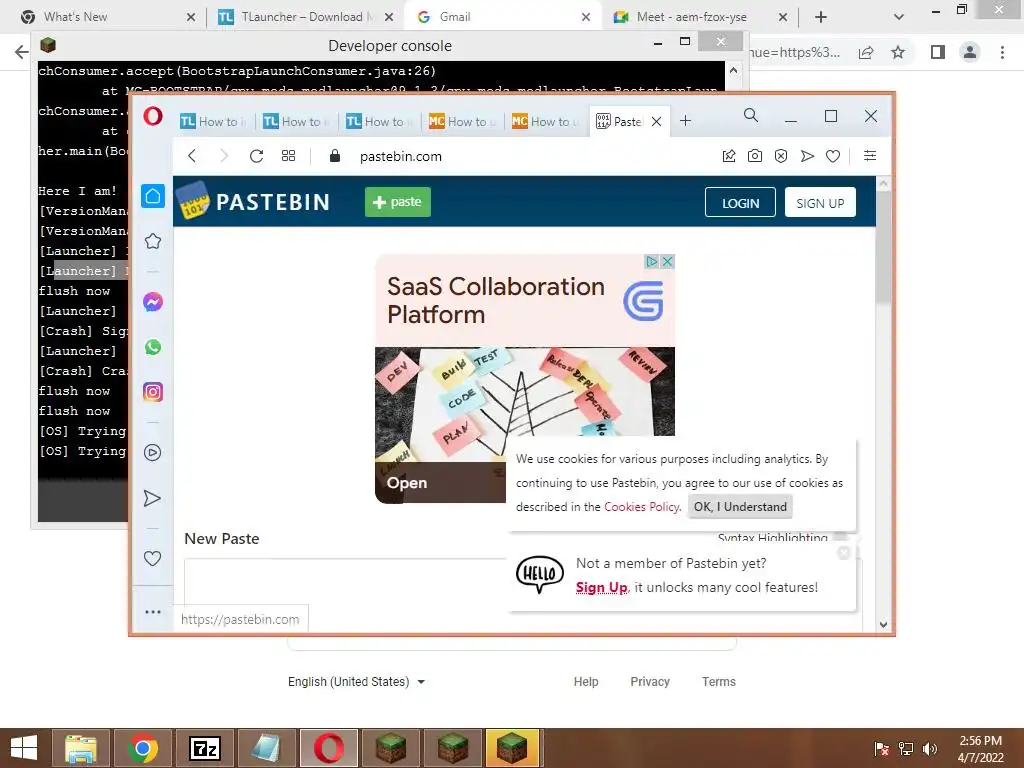Screen dimensions: 1024x768
Task: Switch to Meet aem-fzox-yse tab in Chrome
Action: point(700,17)
